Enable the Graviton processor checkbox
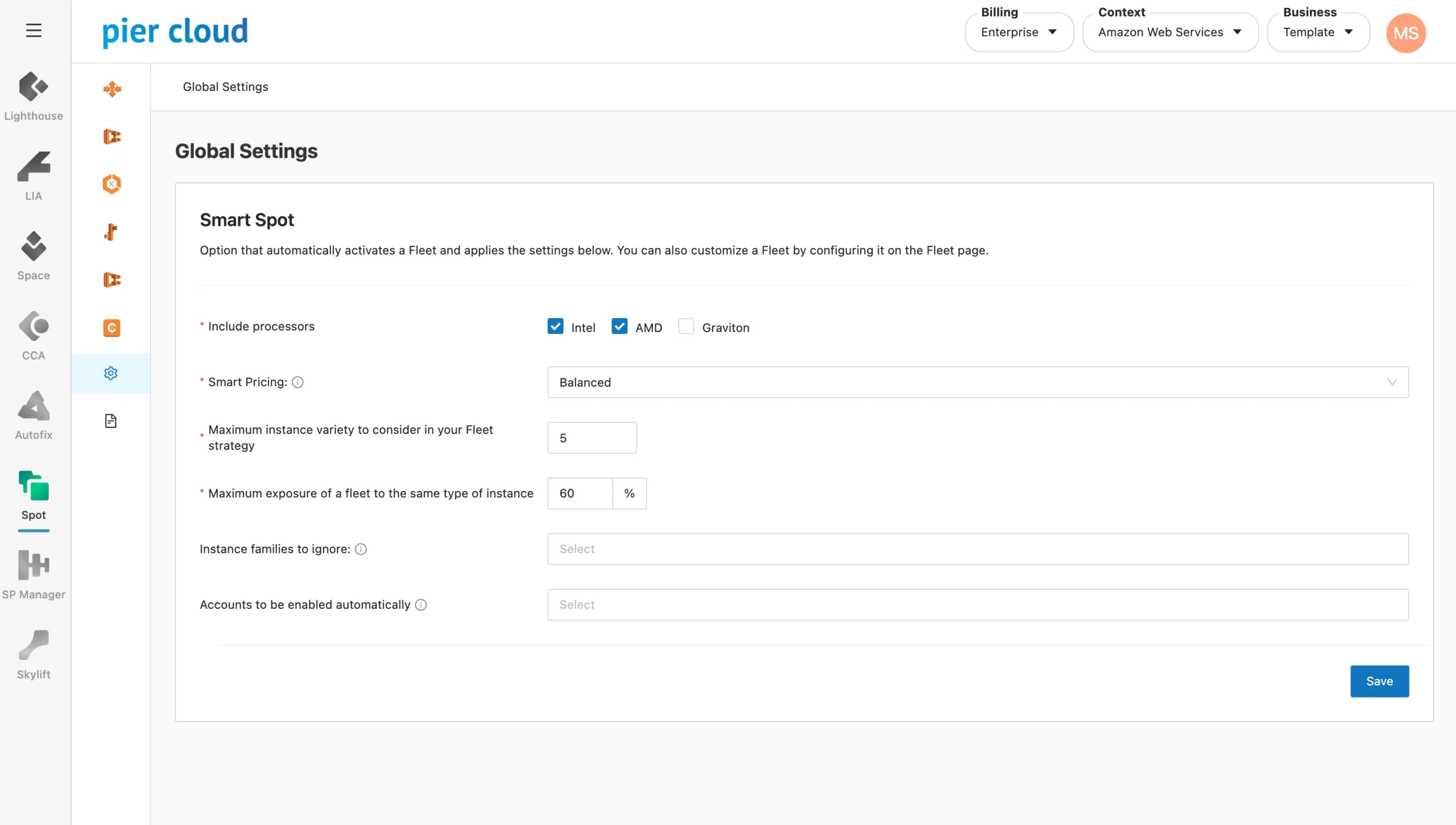Image resolution: width=1456 pixels, height=825 pixels. tap(686, 326)
